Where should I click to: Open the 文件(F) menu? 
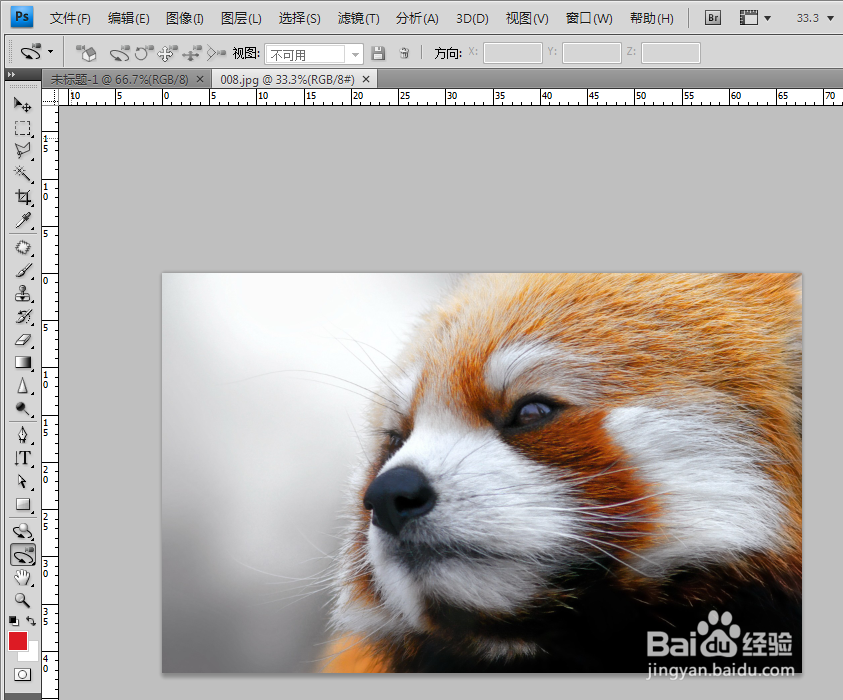(70, 18)
